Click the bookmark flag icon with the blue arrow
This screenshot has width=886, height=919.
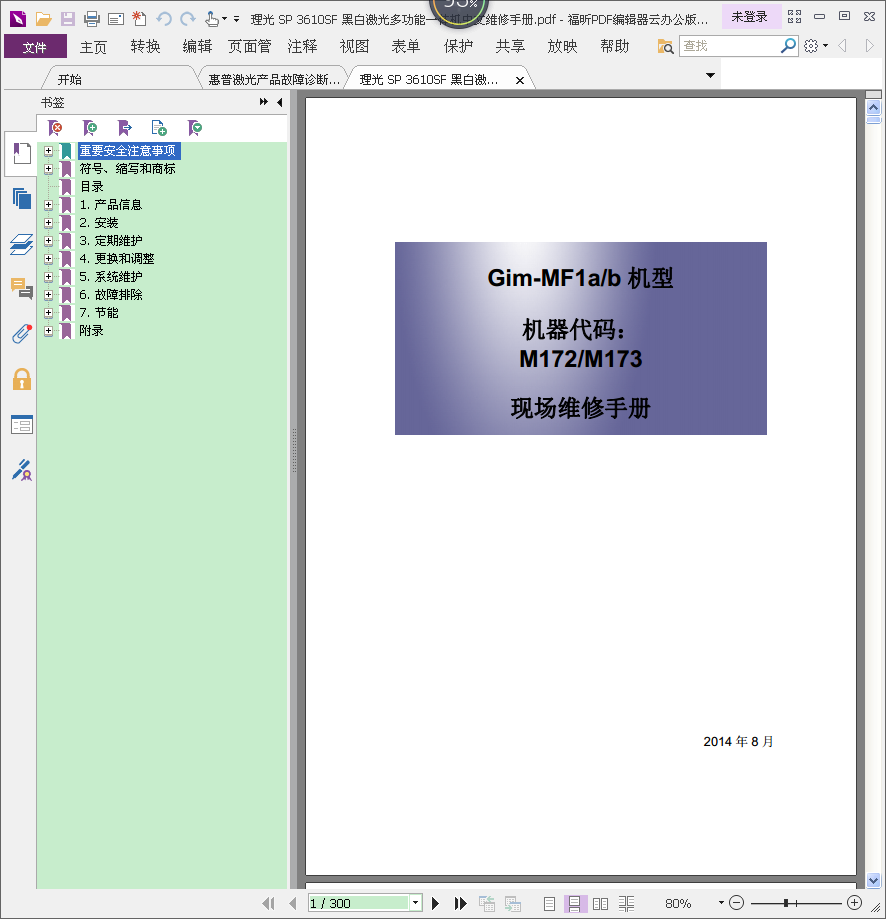click(124, 128)
